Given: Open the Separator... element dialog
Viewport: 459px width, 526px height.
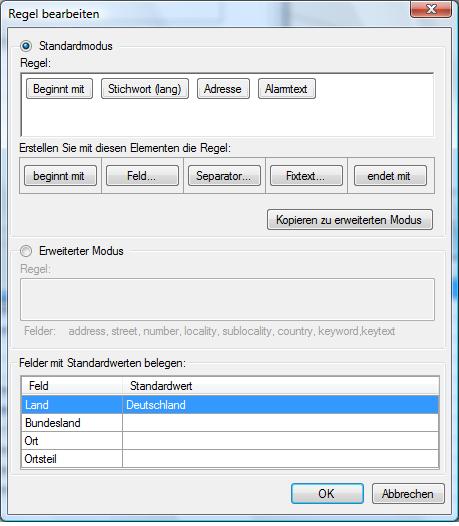Looking at the screenshot, I should tap(224, 175).
